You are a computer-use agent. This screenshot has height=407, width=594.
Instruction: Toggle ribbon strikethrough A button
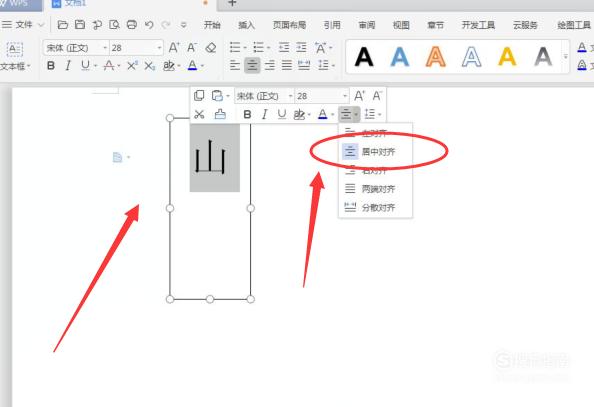point(109,66)
